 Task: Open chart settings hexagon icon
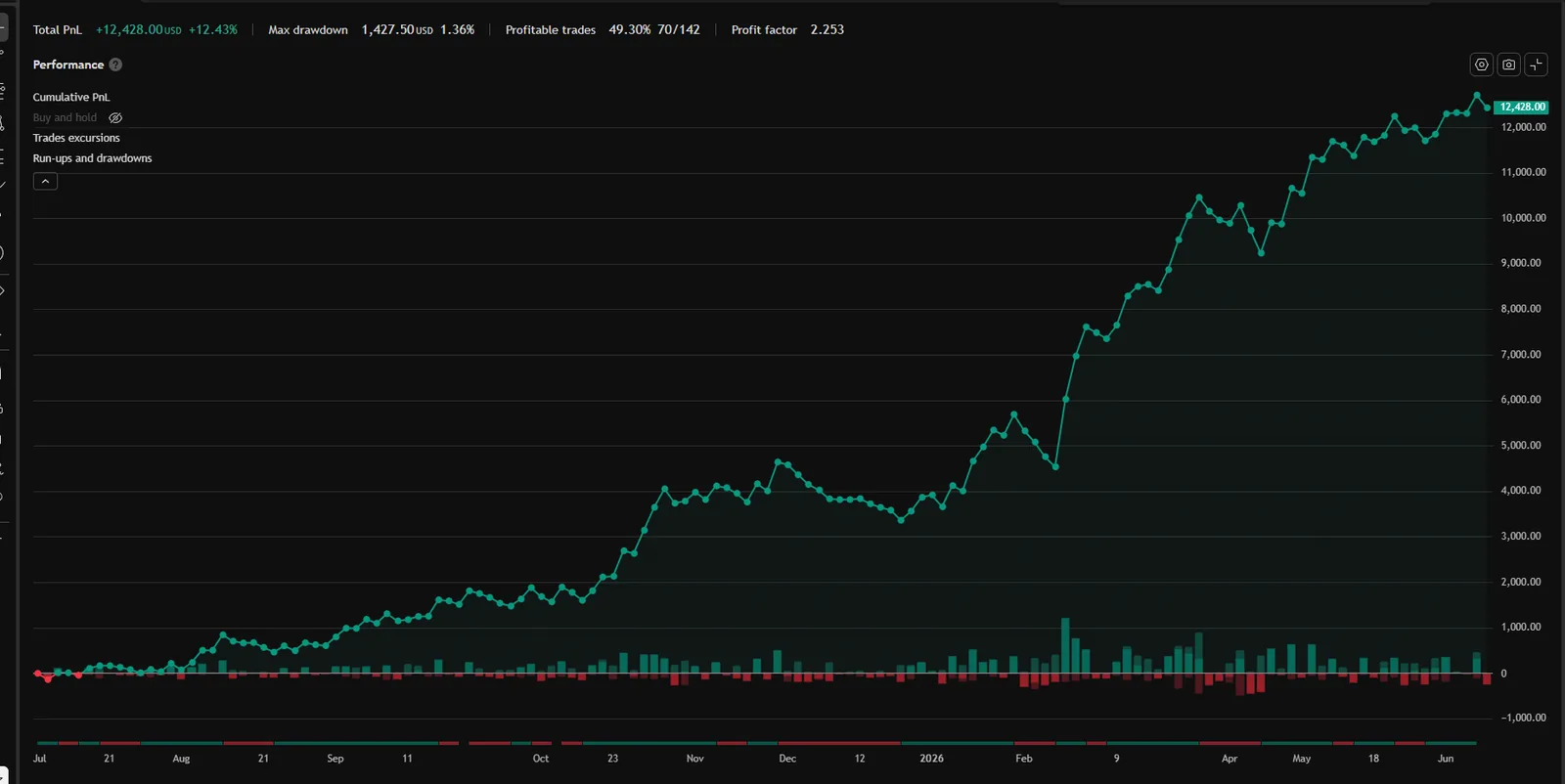click(1482, 65)
